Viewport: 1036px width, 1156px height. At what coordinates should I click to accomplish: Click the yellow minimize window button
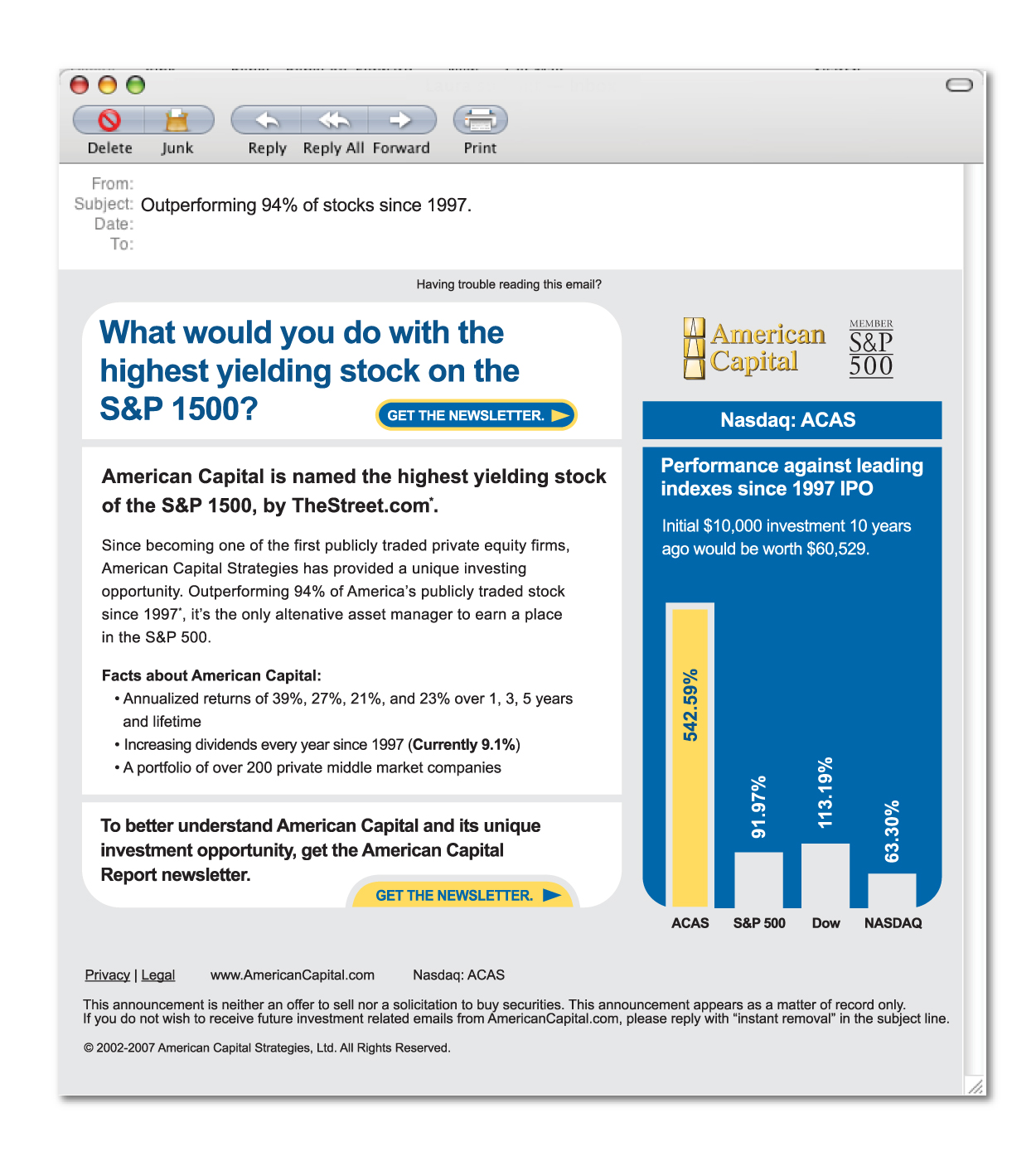click(x=108, y=85)
